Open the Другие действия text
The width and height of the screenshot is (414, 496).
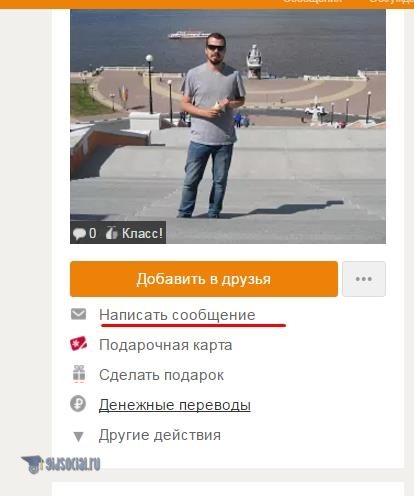[x=160, y=435]
